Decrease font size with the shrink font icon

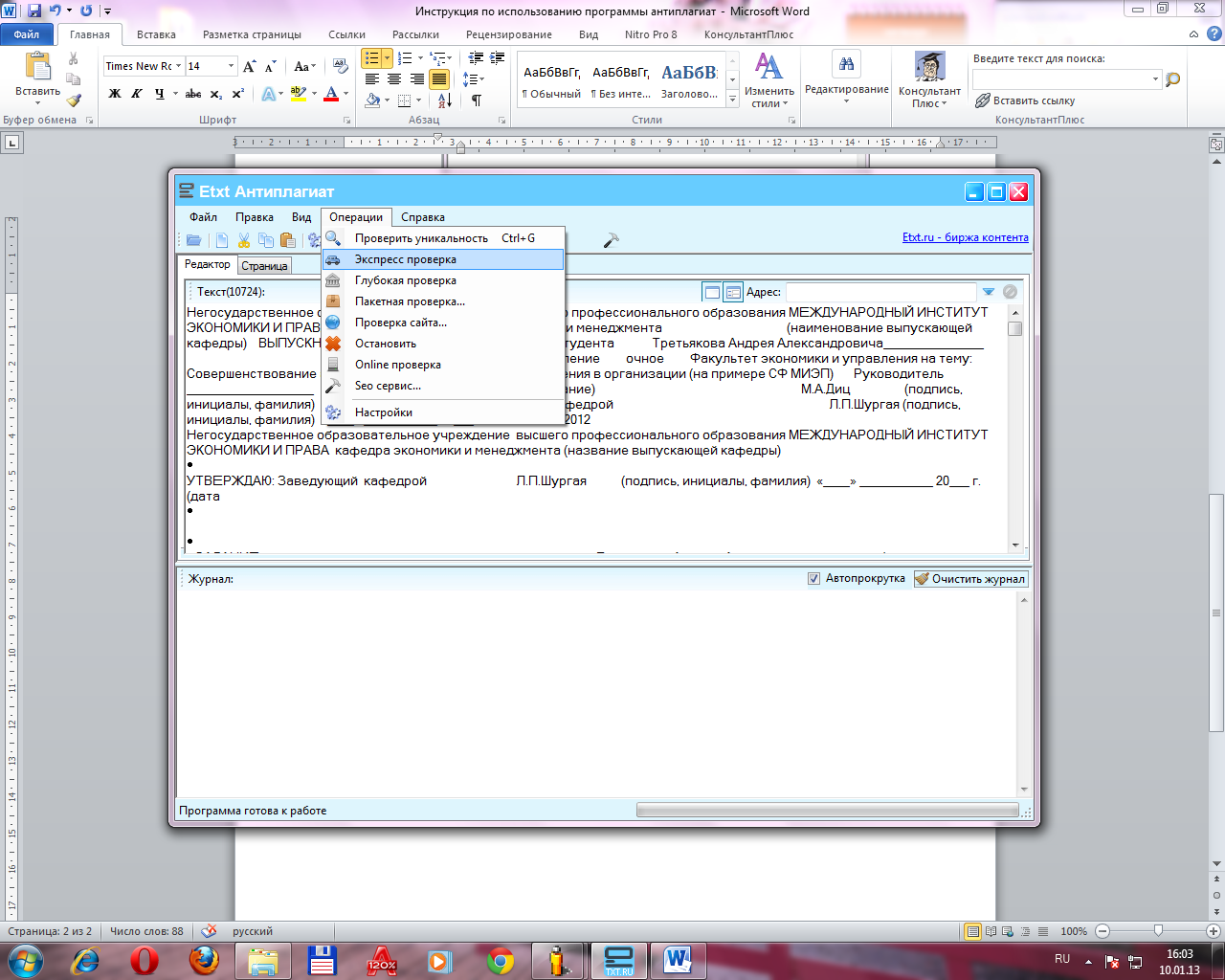271,66
